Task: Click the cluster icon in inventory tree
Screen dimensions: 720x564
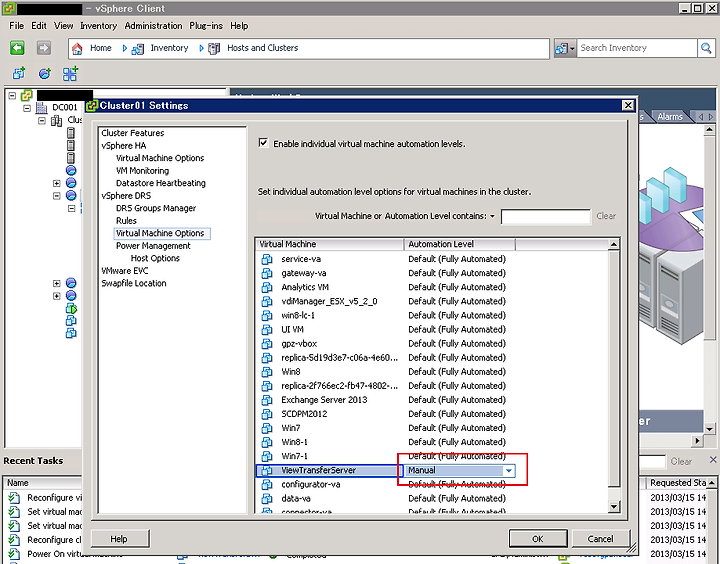Action: 56,120
